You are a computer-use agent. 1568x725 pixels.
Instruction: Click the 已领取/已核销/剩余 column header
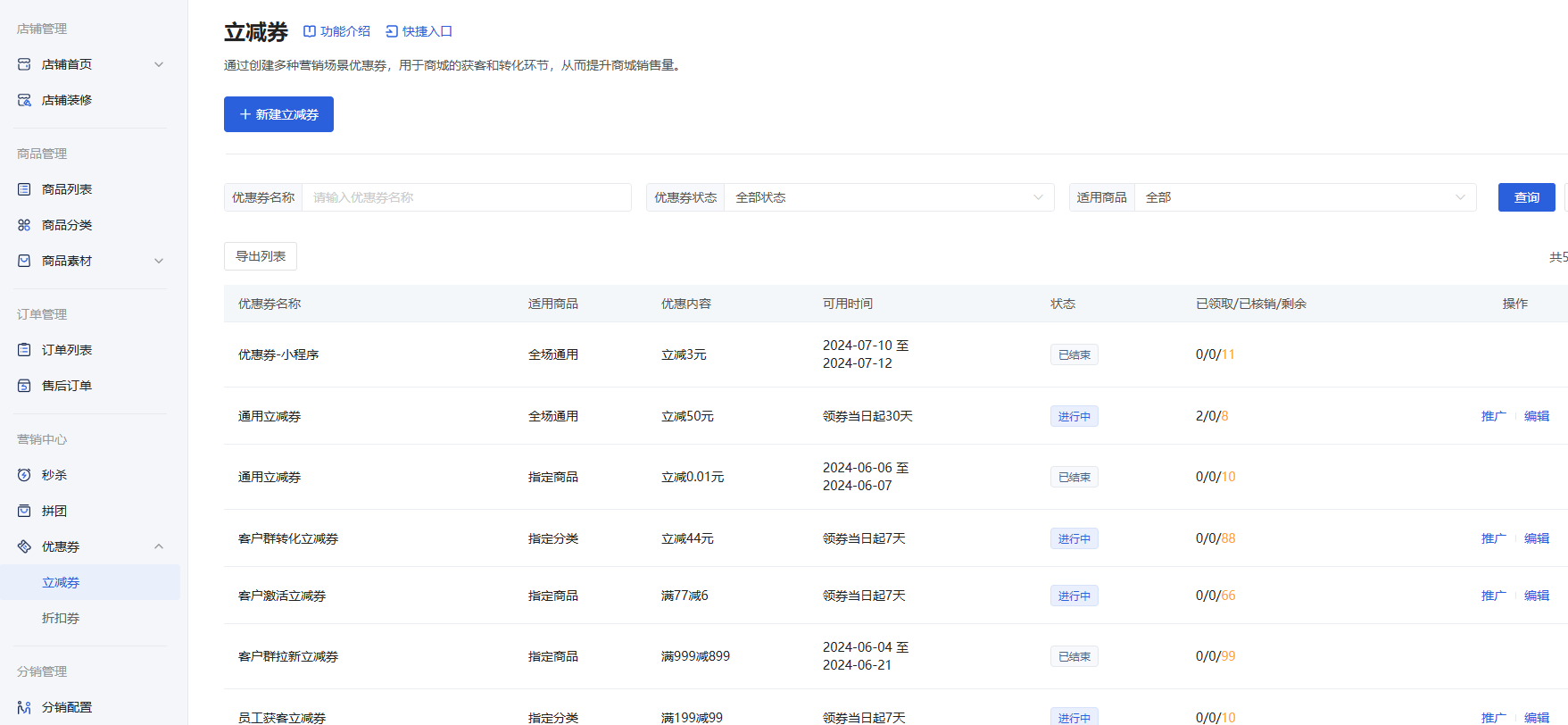1251,304
